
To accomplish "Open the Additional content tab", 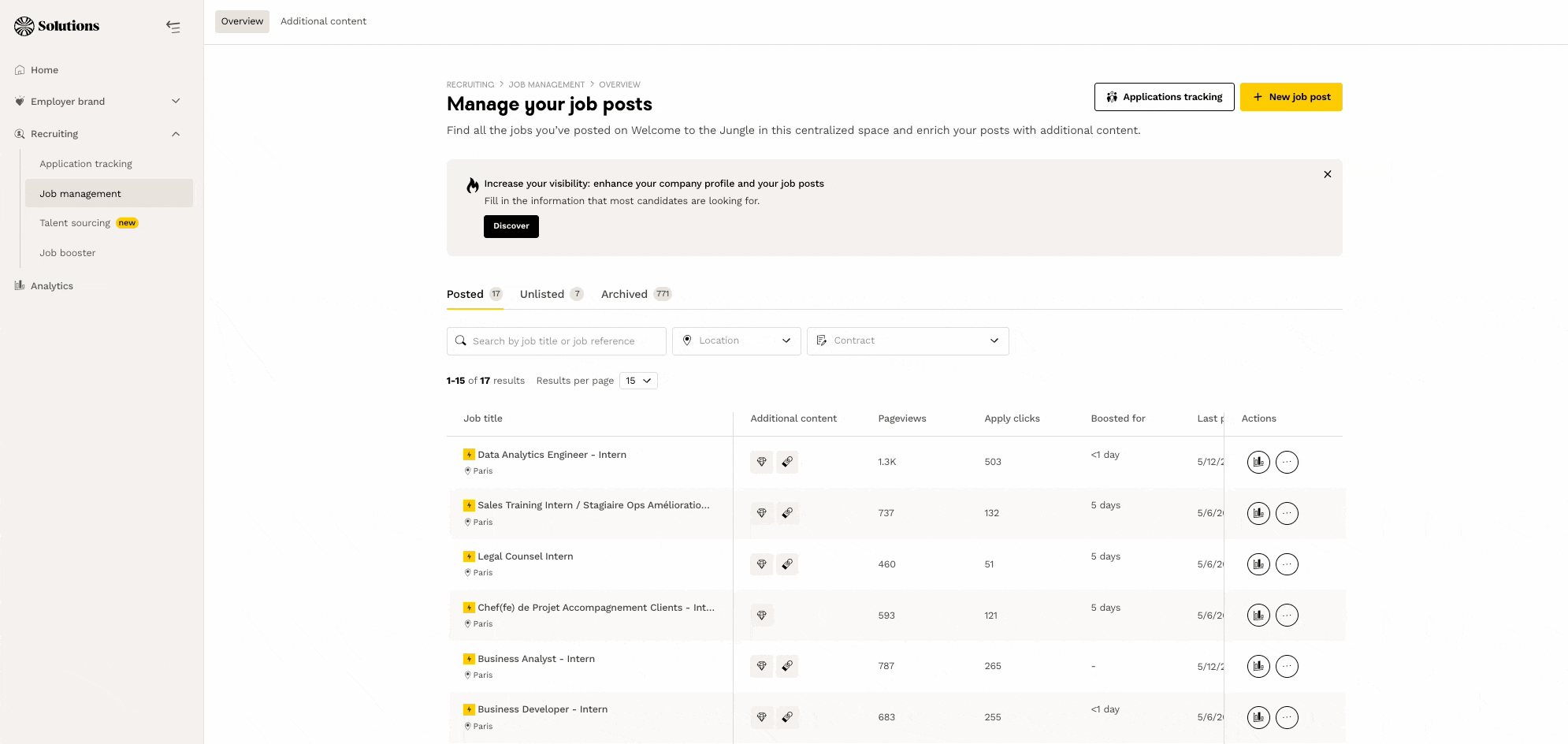I will [323, 21].
